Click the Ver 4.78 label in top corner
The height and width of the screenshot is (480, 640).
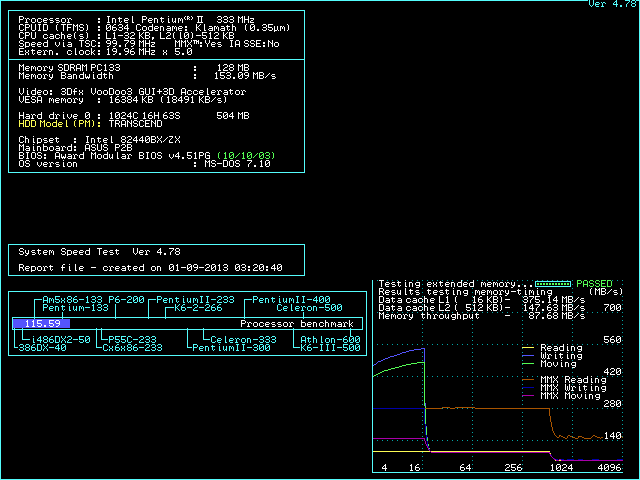pos(612,4)
